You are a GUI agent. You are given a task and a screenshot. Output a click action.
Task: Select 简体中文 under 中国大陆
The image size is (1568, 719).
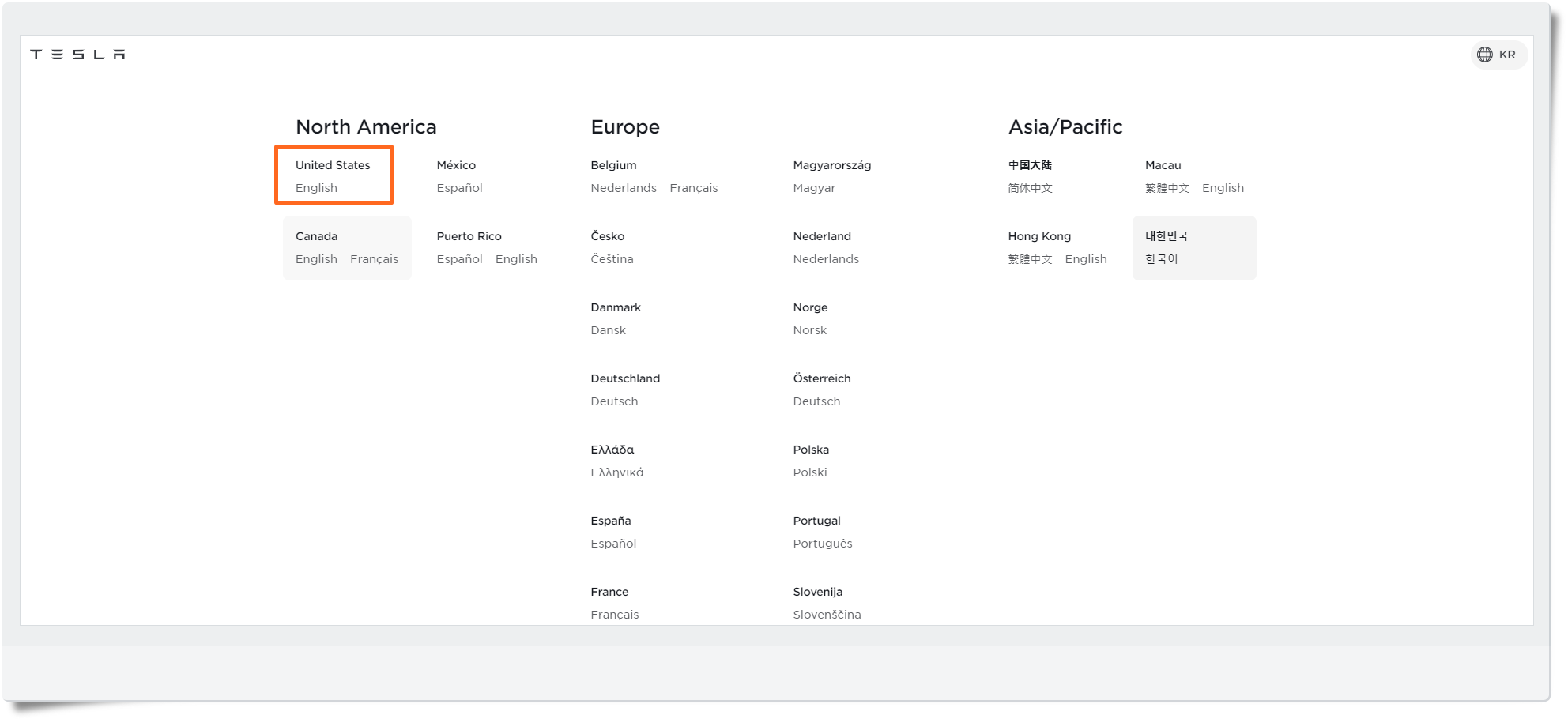pos(1030,188)
